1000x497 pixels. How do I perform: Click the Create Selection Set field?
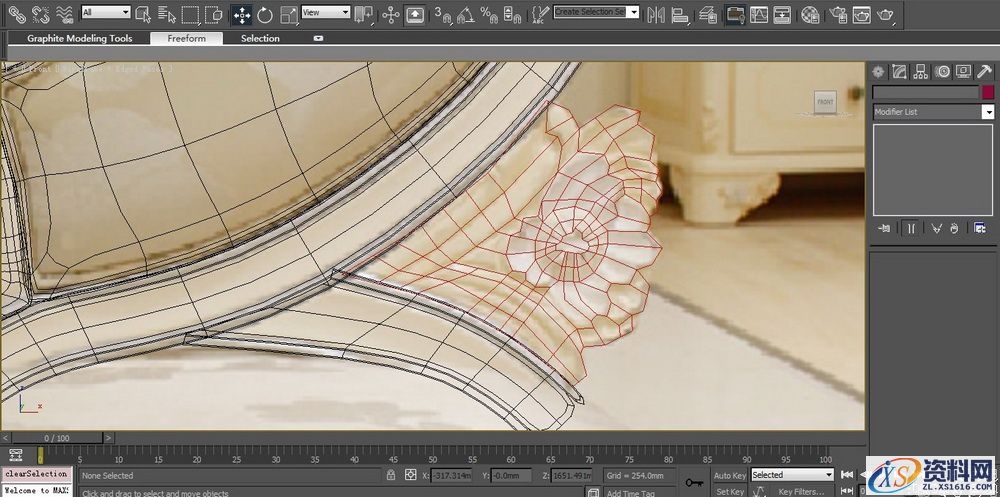[x=590, y=11]
